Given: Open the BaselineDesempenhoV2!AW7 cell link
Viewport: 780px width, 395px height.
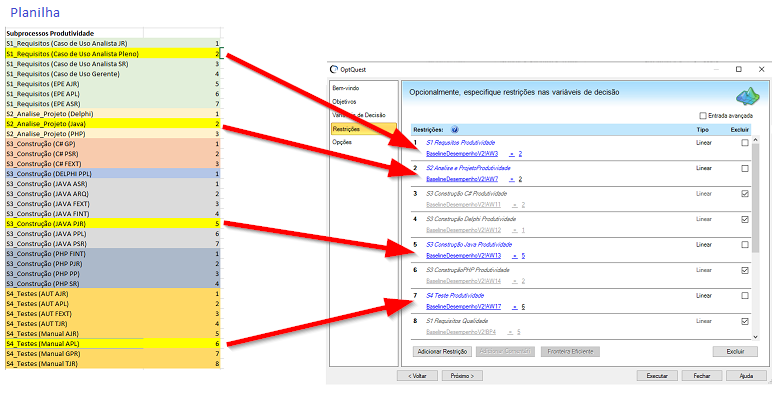Looking at the screenshot, I should pos(462,179).
